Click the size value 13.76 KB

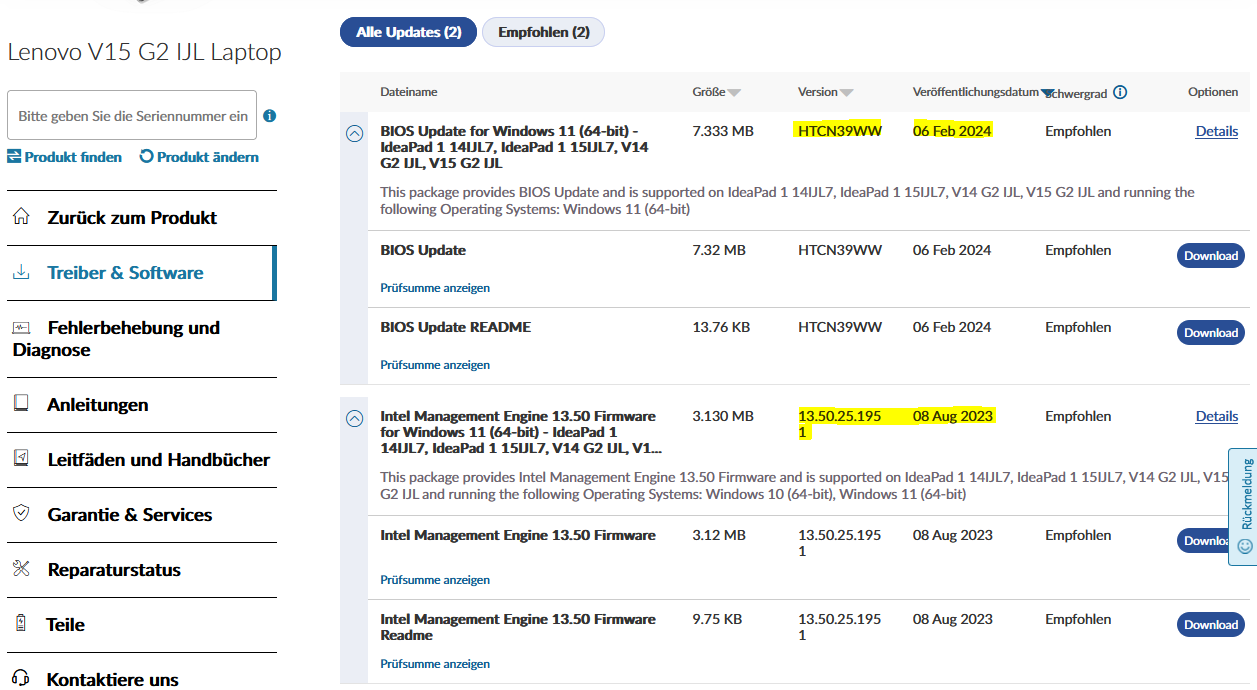tap(721, 327)
